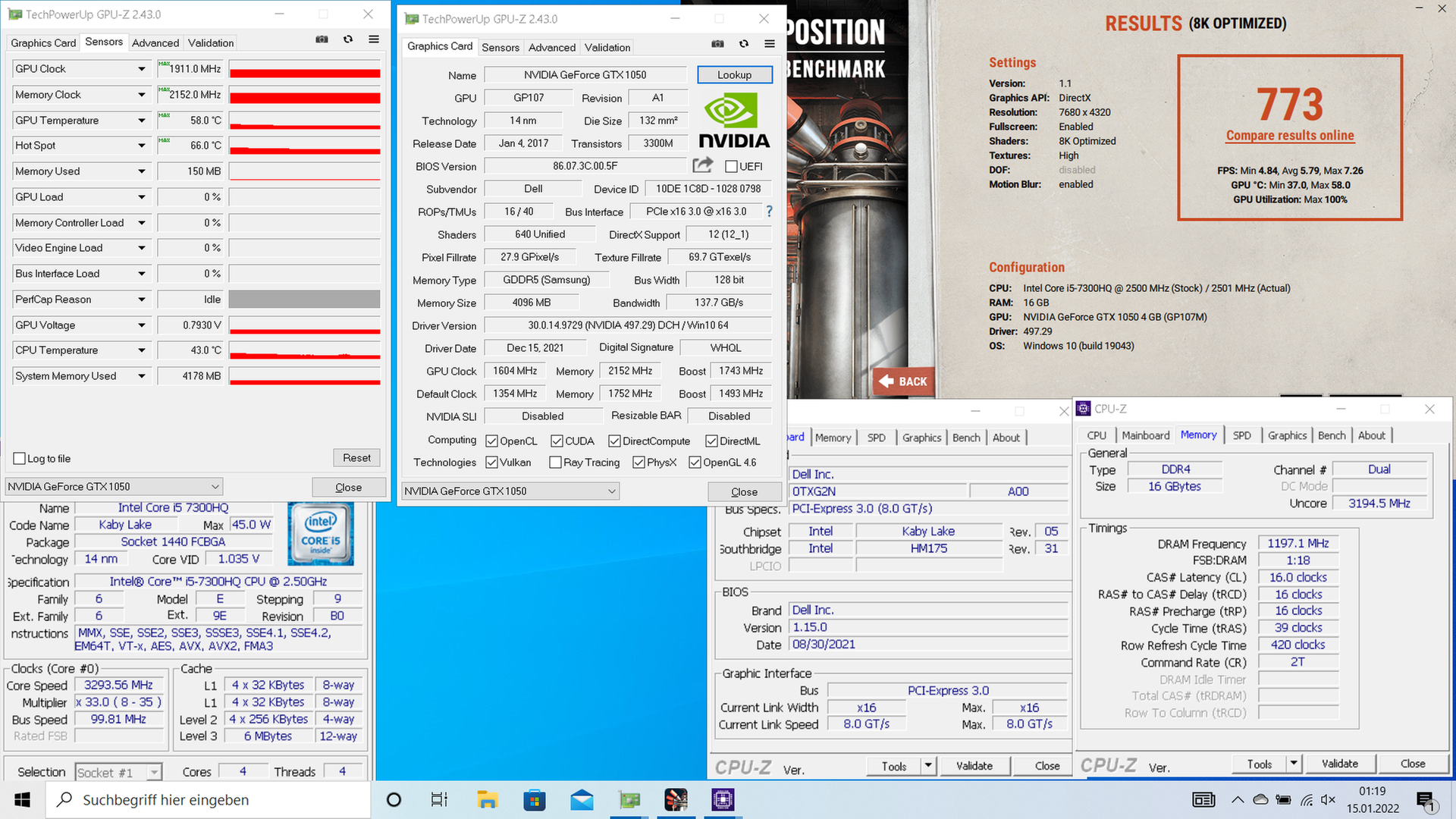Open Microsoft Store from taskbar
The width and height of the screenshot is (1456, 819).
click(535, 800)
